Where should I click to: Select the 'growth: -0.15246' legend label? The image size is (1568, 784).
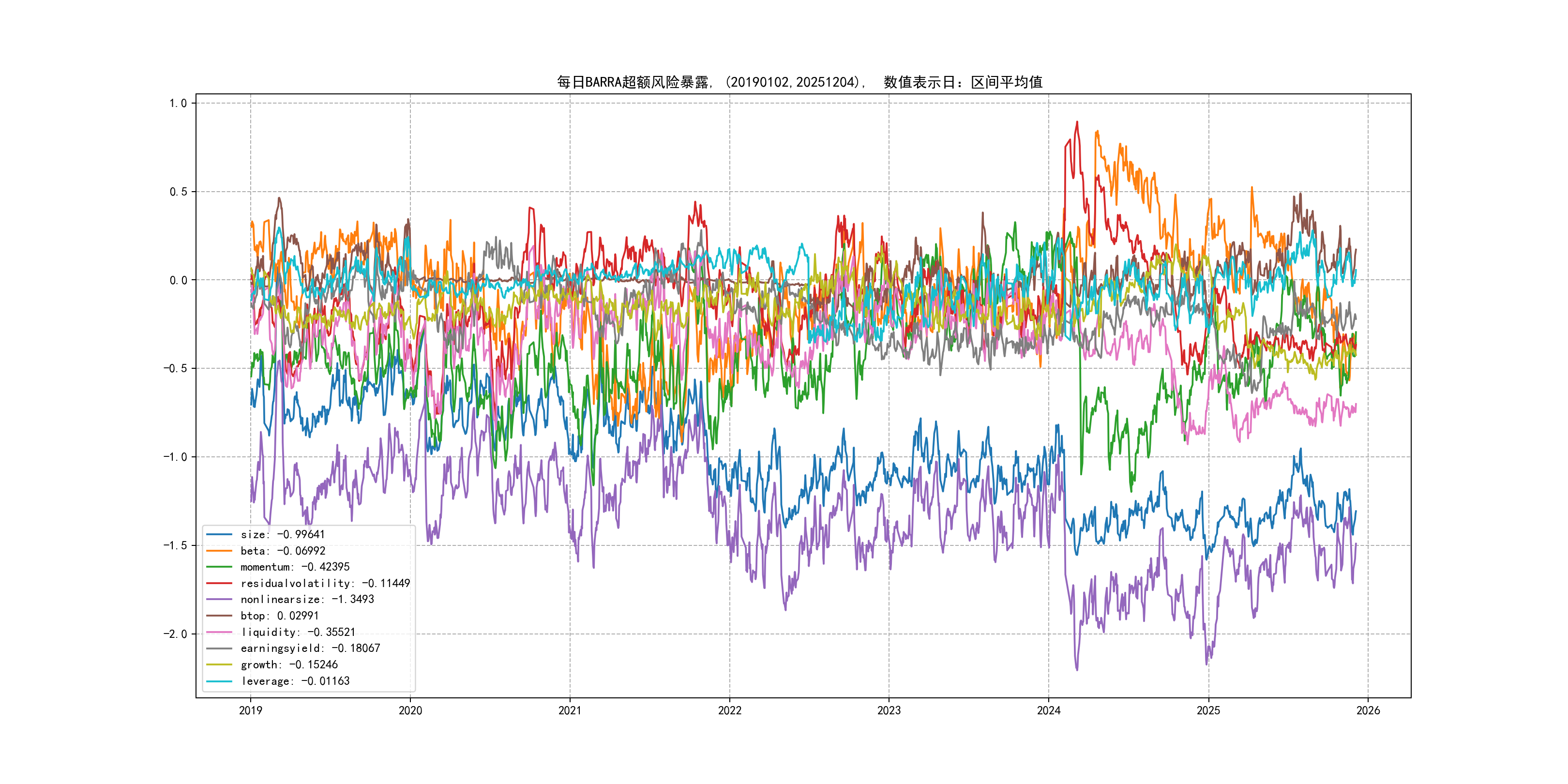[288, 664]
